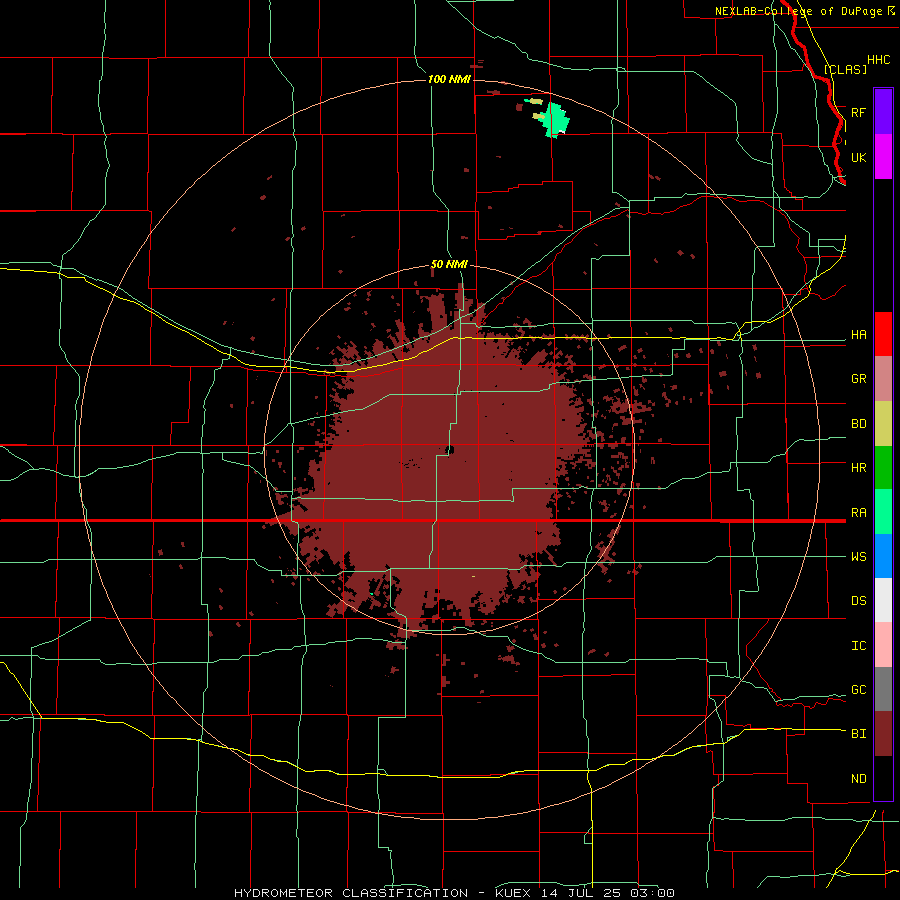
Task: Click the GR legend label
Action: pos(858,379)
